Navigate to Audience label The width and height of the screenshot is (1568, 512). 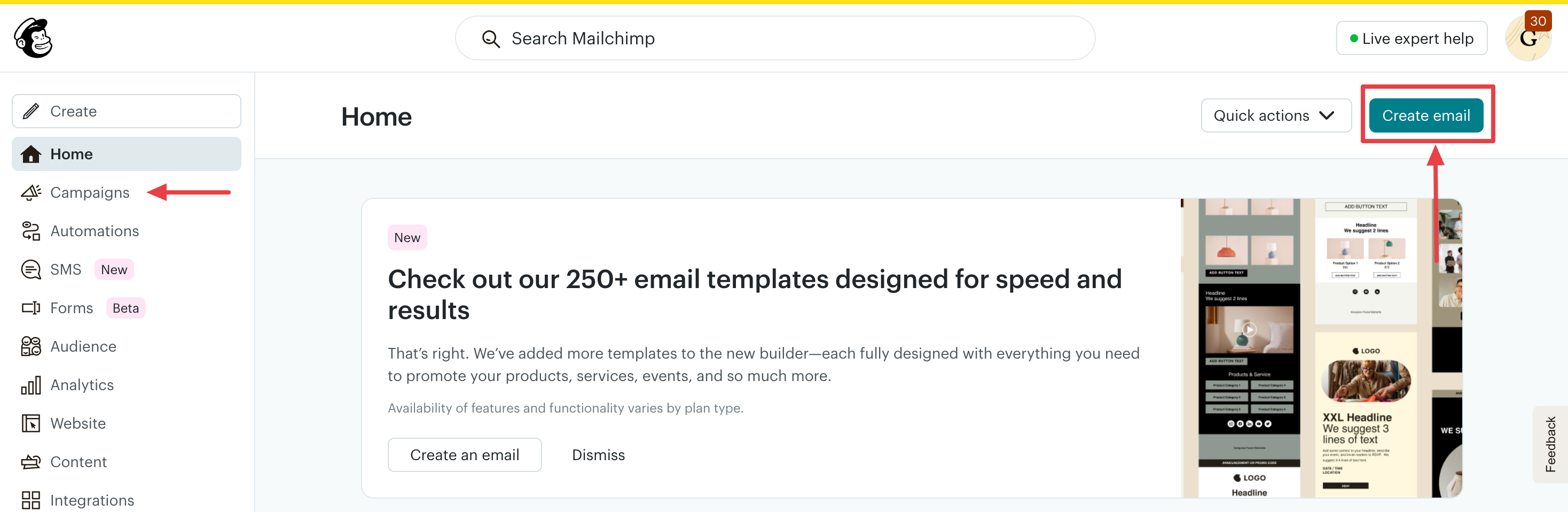click(x=83, y=346)
